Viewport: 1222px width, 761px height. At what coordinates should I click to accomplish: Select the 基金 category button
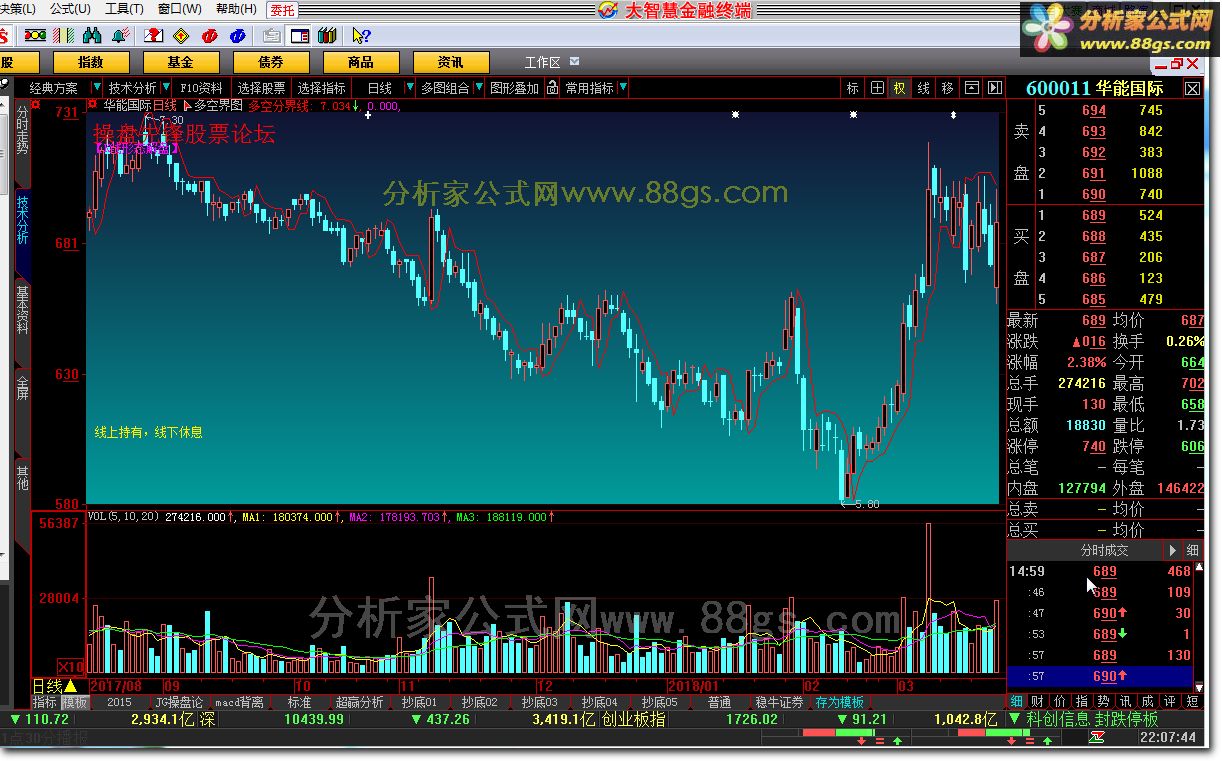(x=181, y=62)
